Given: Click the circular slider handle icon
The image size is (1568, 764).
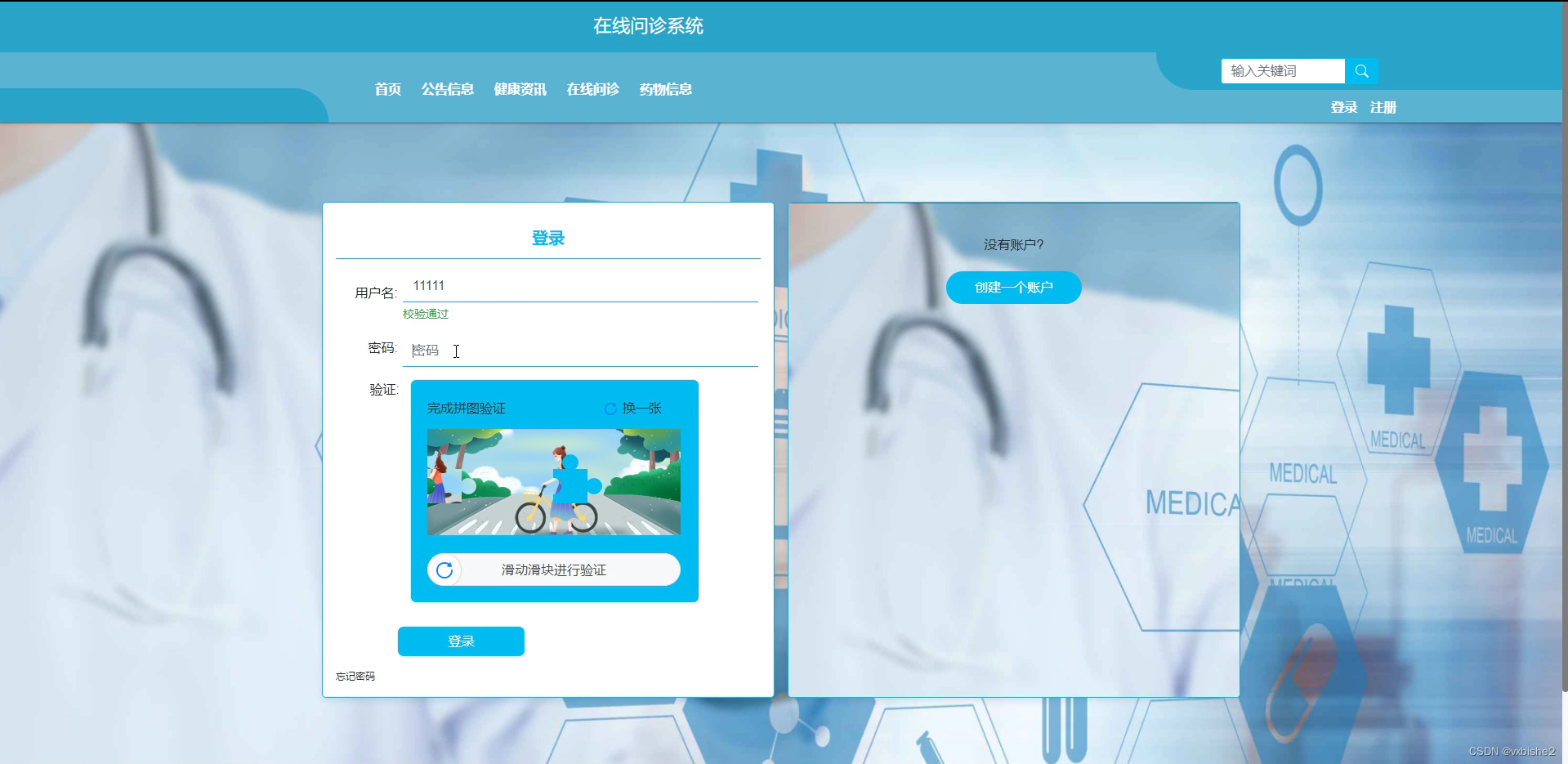Looking at the screenshot, I should click(x=444, y=570).
